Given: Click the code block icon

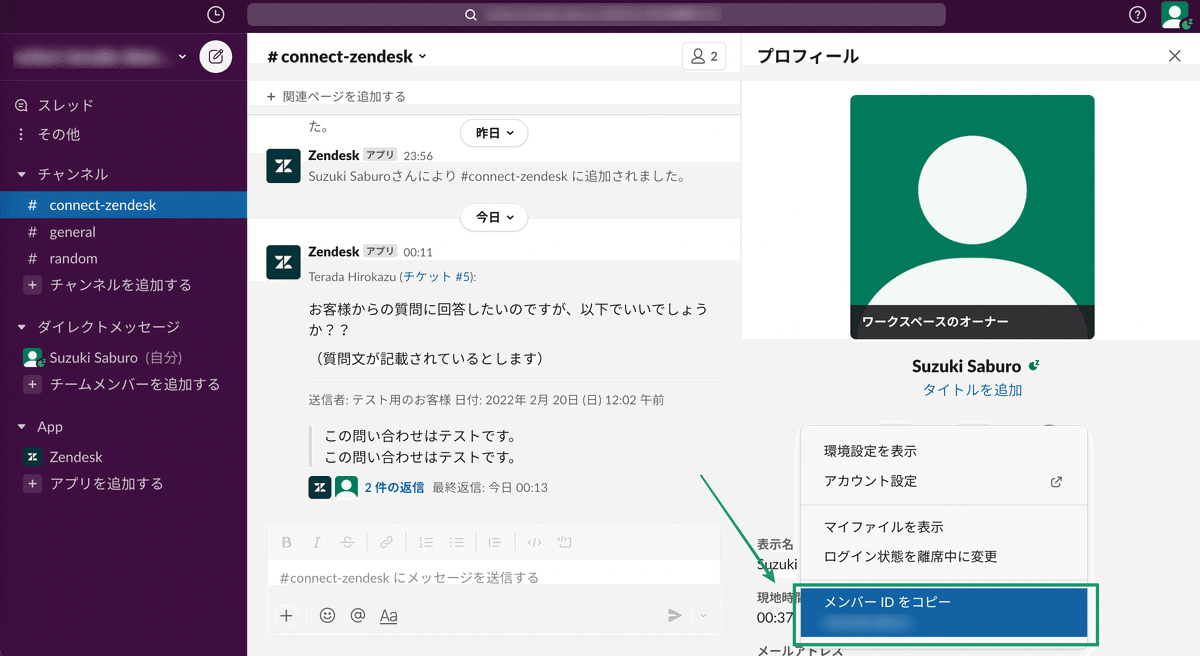Looking at the screenshot, I should pyautogui.click(x=564, y=542).
